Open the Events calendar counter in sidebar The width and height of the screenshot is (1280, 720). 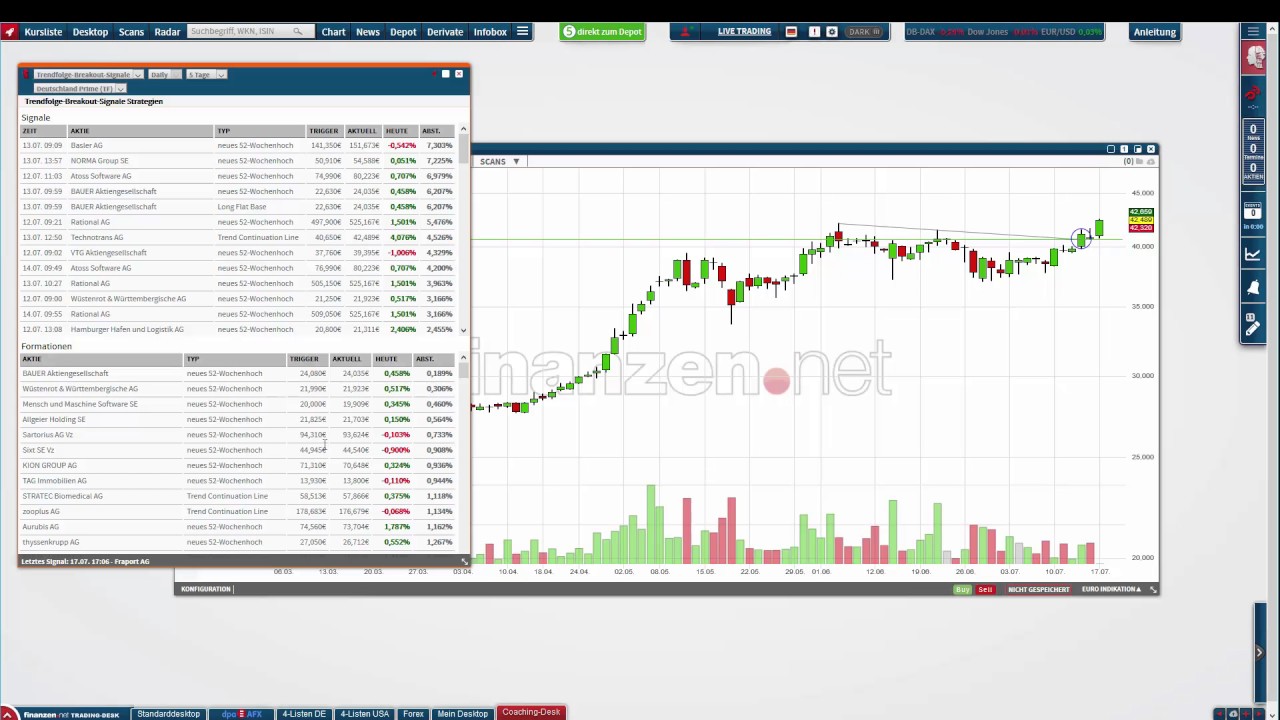(x=1253, y=213)
